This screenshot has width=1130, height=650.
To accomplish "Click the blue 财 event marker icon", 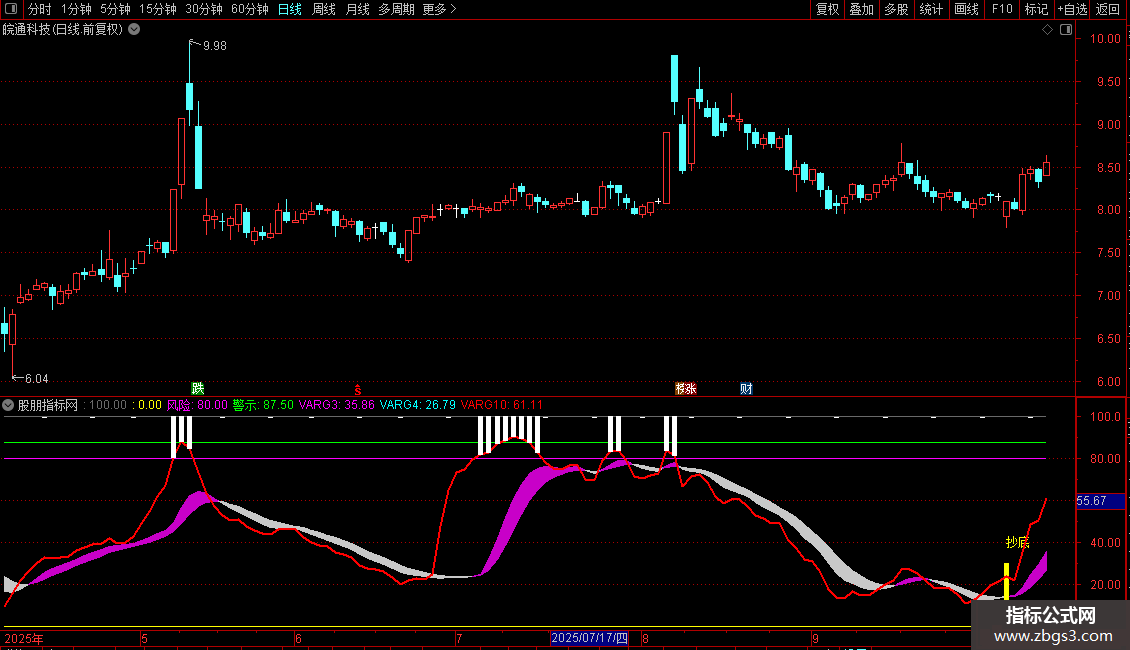I will coord(746,388).
